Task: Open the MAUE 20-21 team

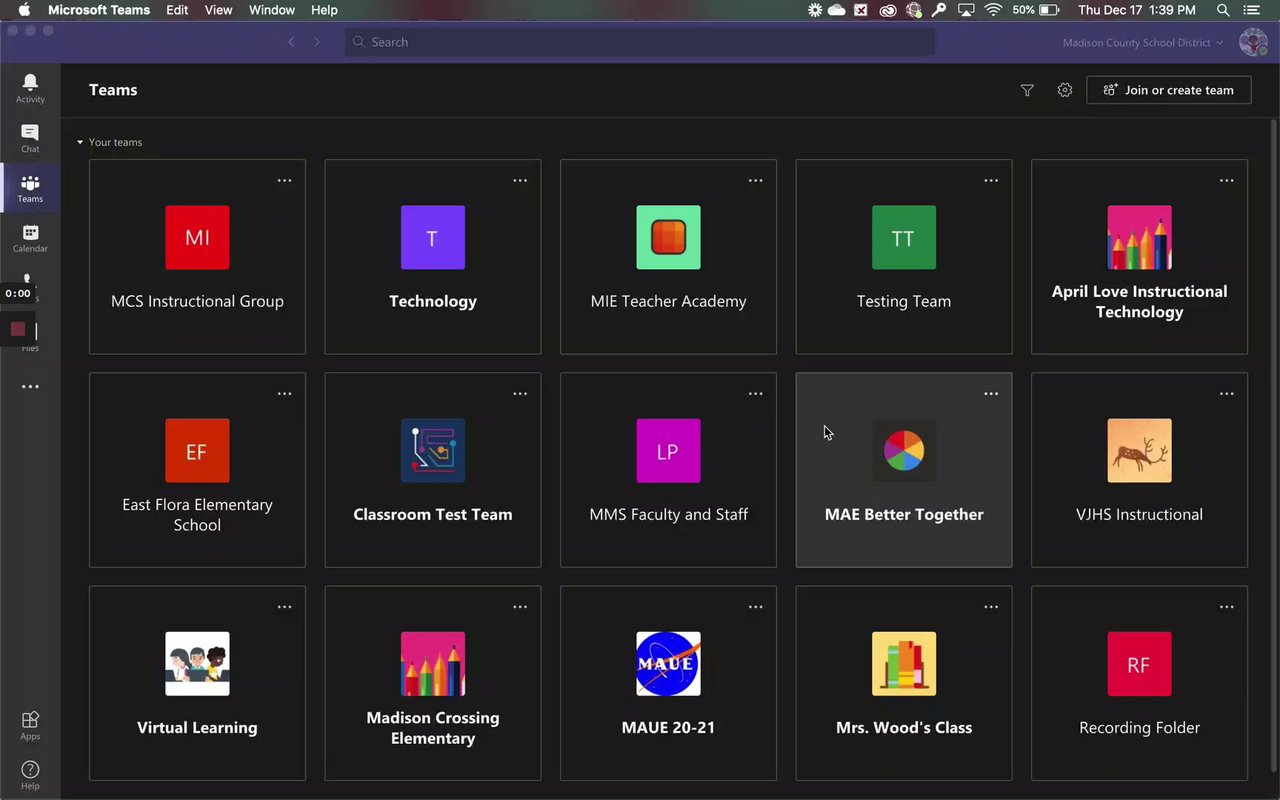Action: coord(668,683)
